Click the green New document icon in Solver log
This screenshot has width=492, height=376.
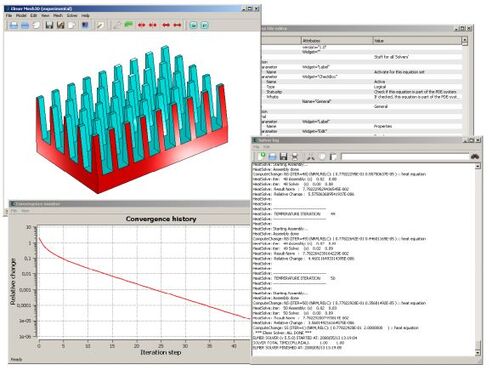(x=261, y=156)
